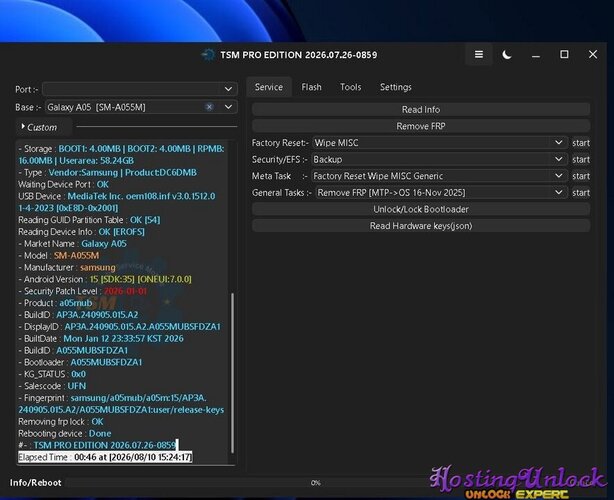Click log line Product a05mub
Viewport: 614px width, 500px height.
pyautogui.click(x=55, y=303)
